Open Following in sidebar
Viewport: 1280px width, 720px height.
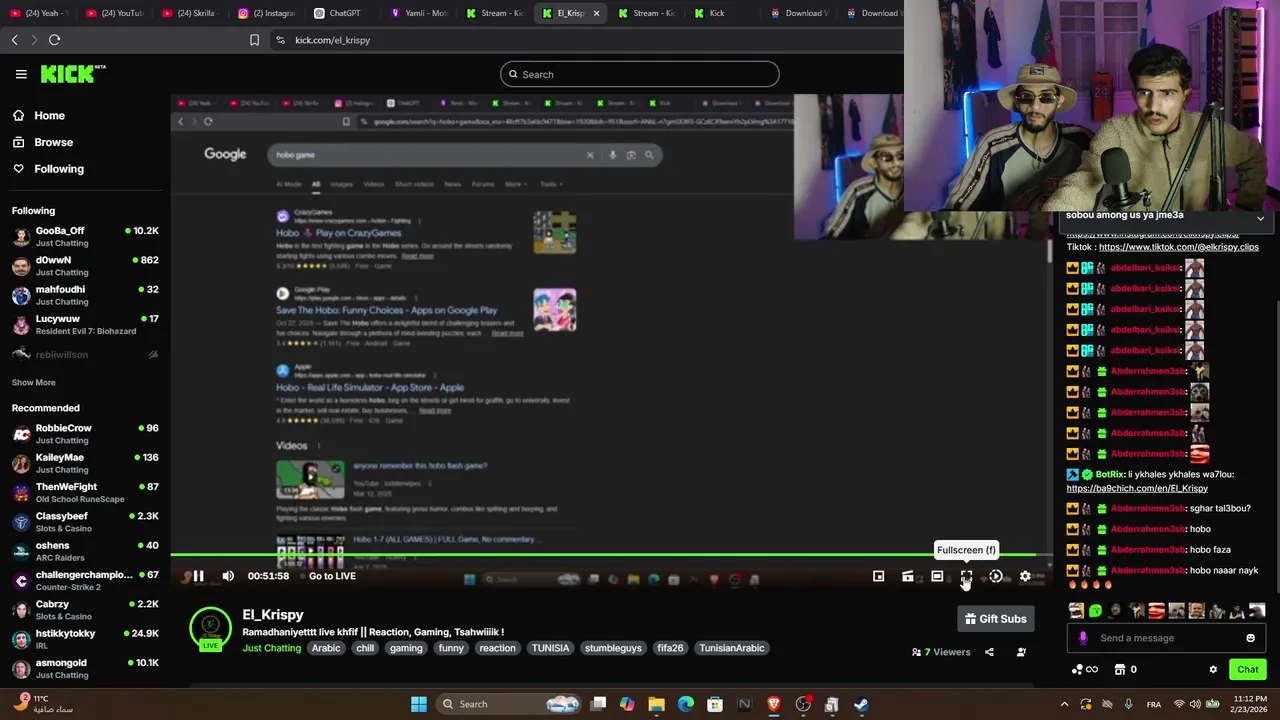pyautogui.click(x=48, y=169)
